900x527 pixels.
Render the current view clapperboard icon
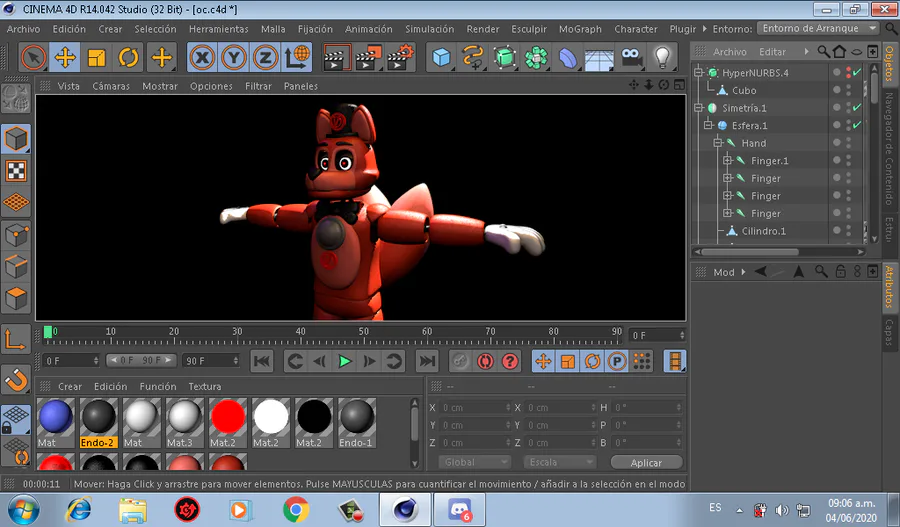[x=337, y=57]
